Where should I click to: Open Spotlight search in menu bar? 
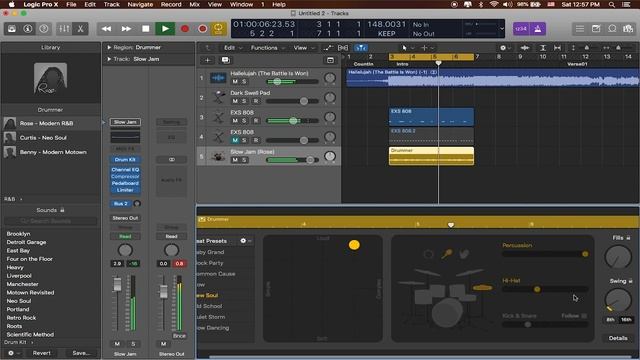(x=611, y=4)
